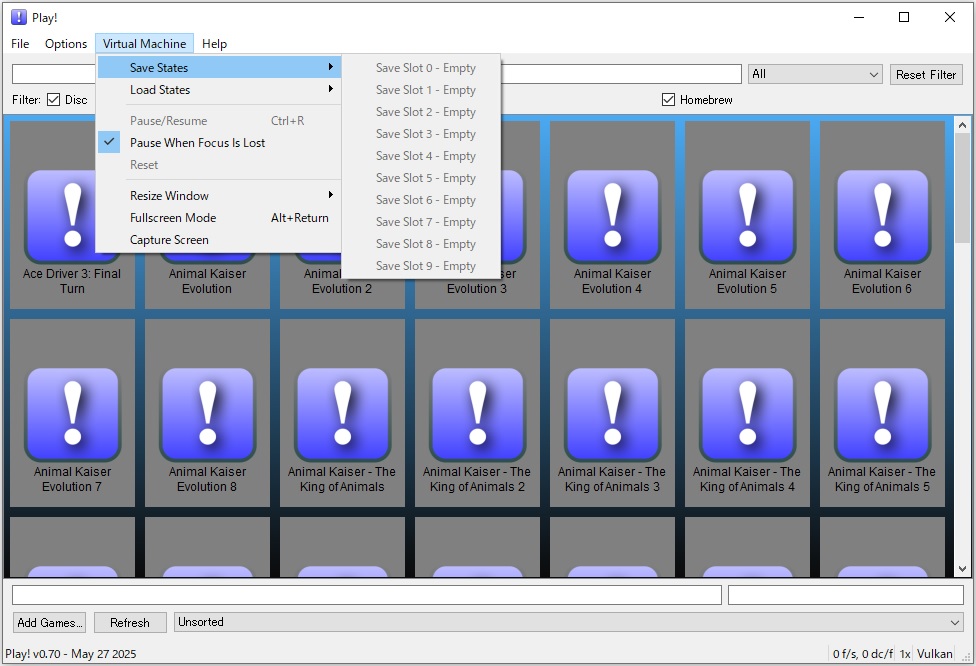Image resolution: width=976 pixels, height=666 pixels.
Task: Expand the Load States submenu
Action: tap(219, 90)
